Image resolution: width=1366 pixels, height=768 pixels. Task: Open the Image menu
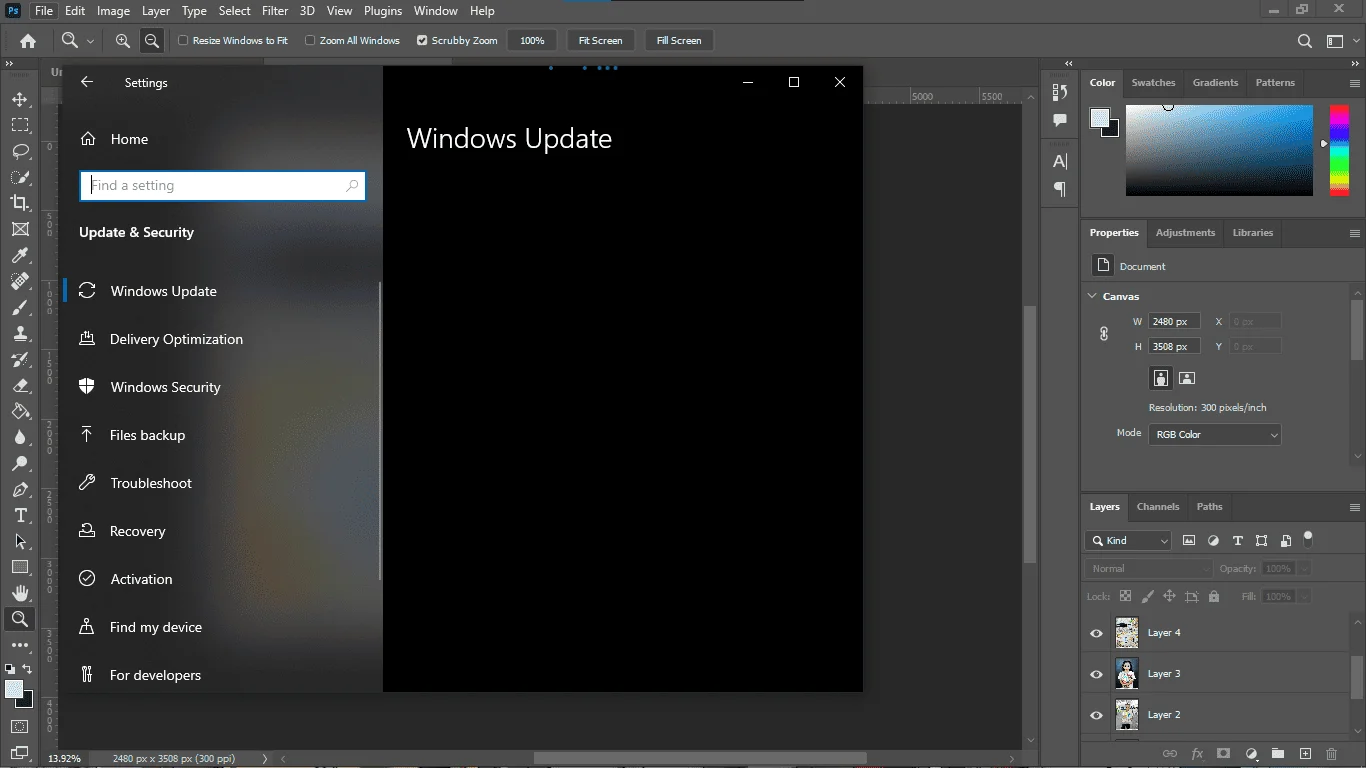pos(113,11)
